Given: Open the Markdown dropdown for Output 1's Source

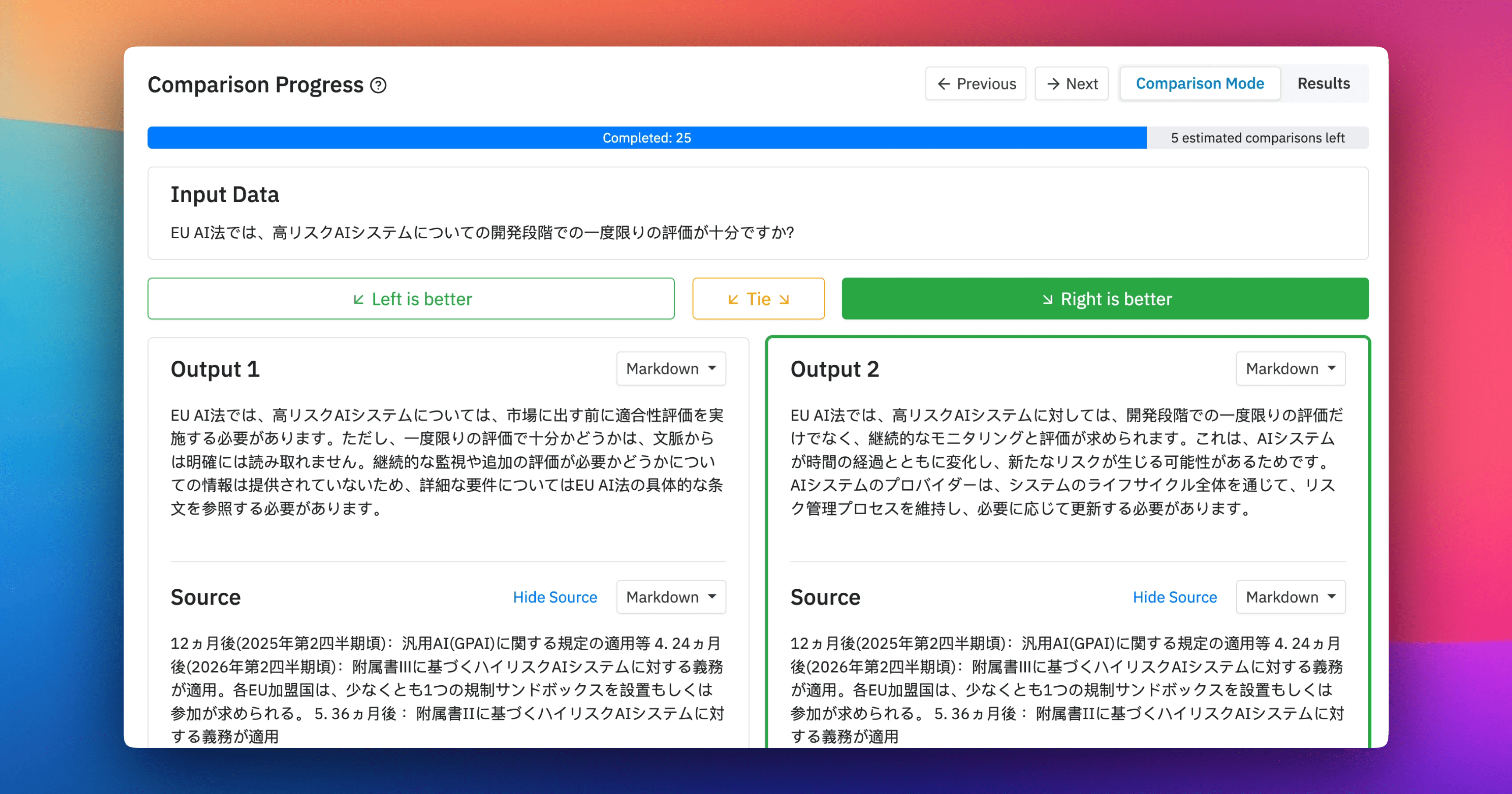Looking at the screenshot, I should tap(671, 597).
